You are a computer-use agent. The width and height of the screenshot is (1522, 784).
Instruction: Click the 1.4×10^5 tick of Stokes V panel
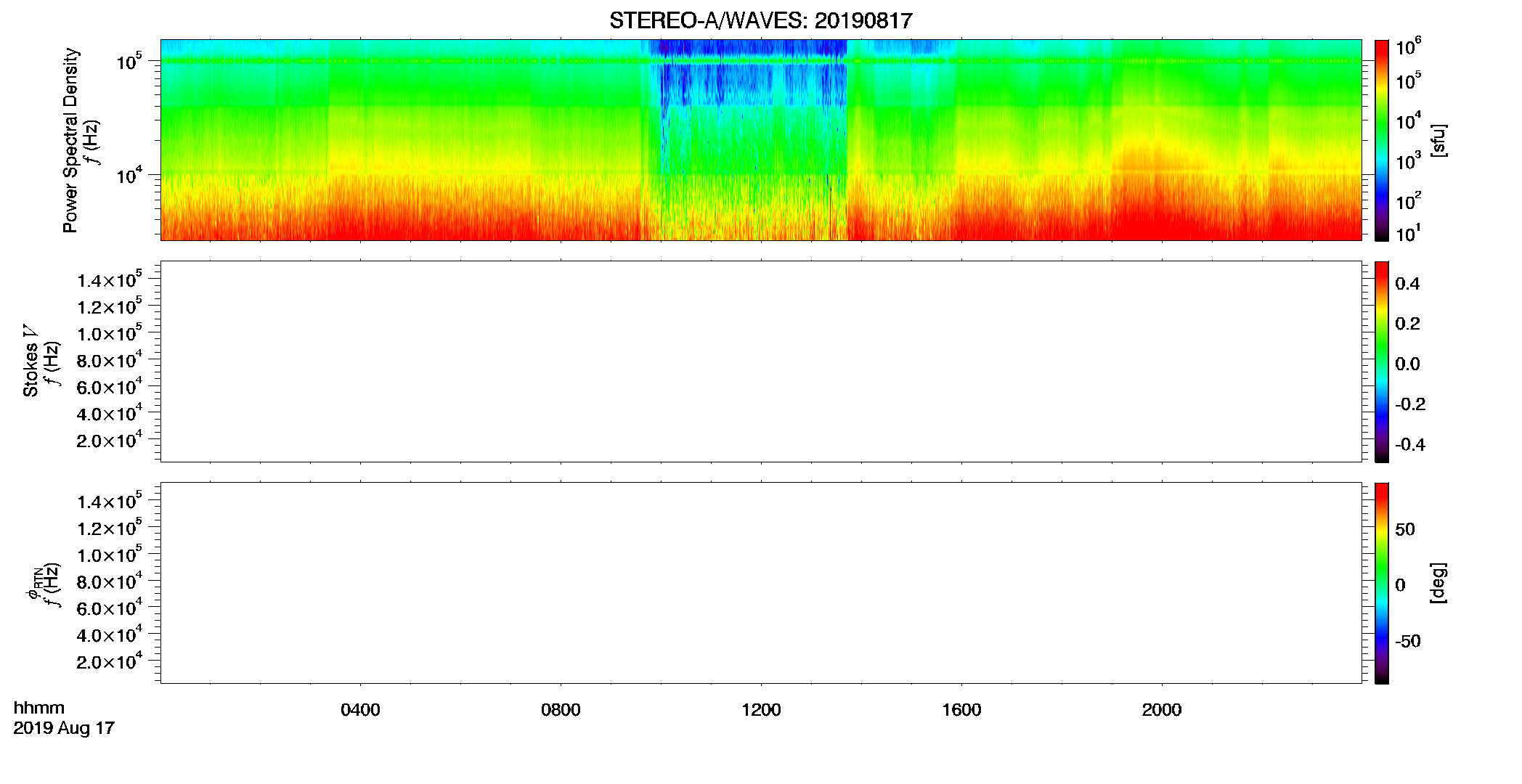(x=110, y=279)
